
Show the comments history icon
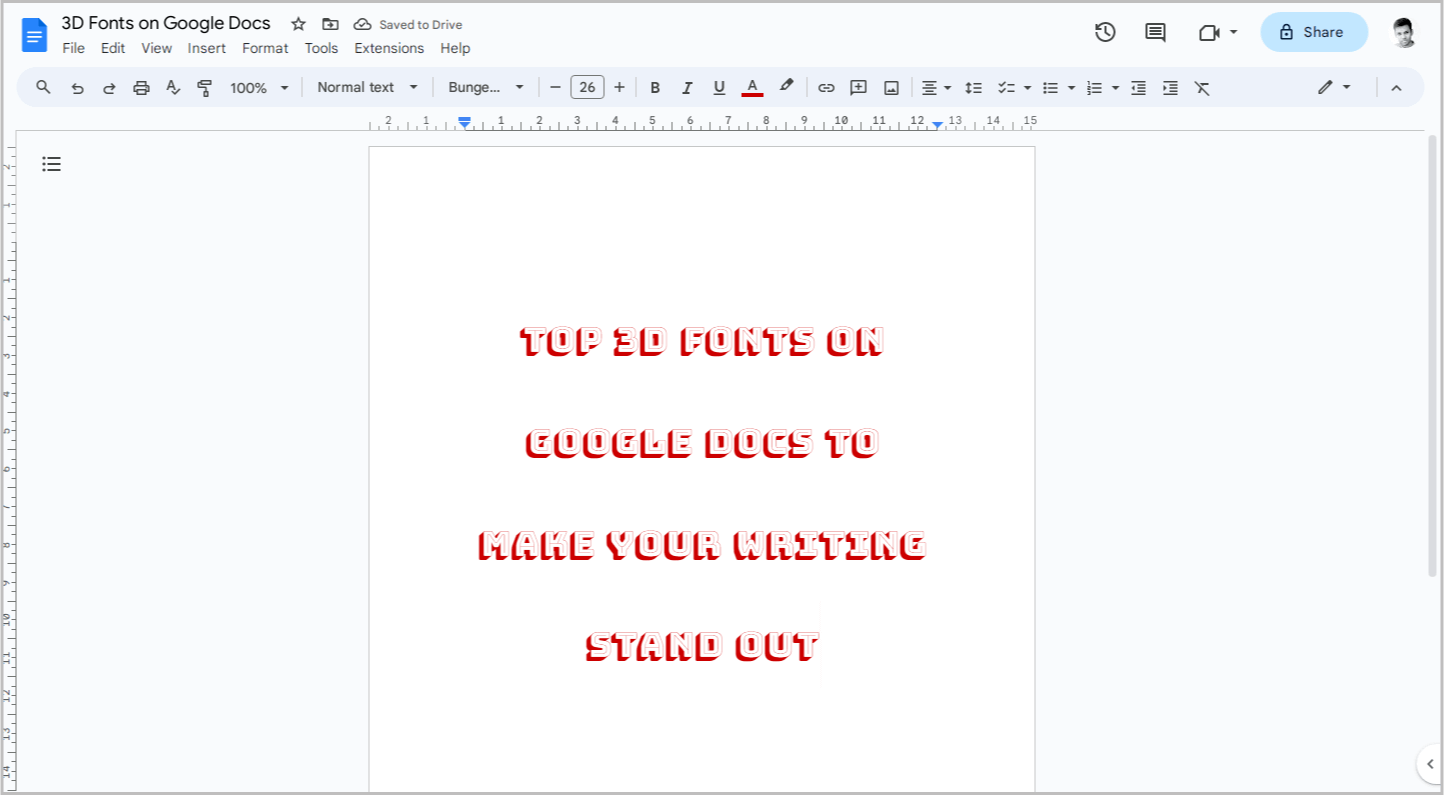click(1155, 32)
